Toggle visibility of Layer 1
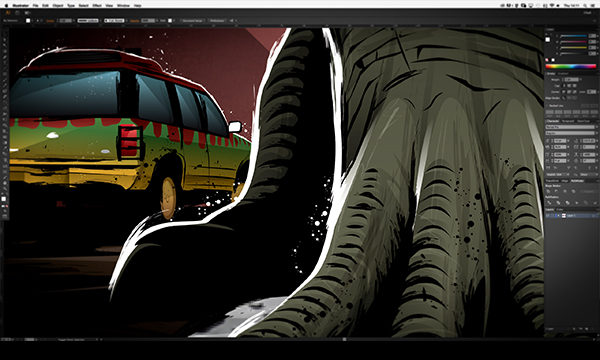This screenshot has height=360, width=600. pos(548,216)
